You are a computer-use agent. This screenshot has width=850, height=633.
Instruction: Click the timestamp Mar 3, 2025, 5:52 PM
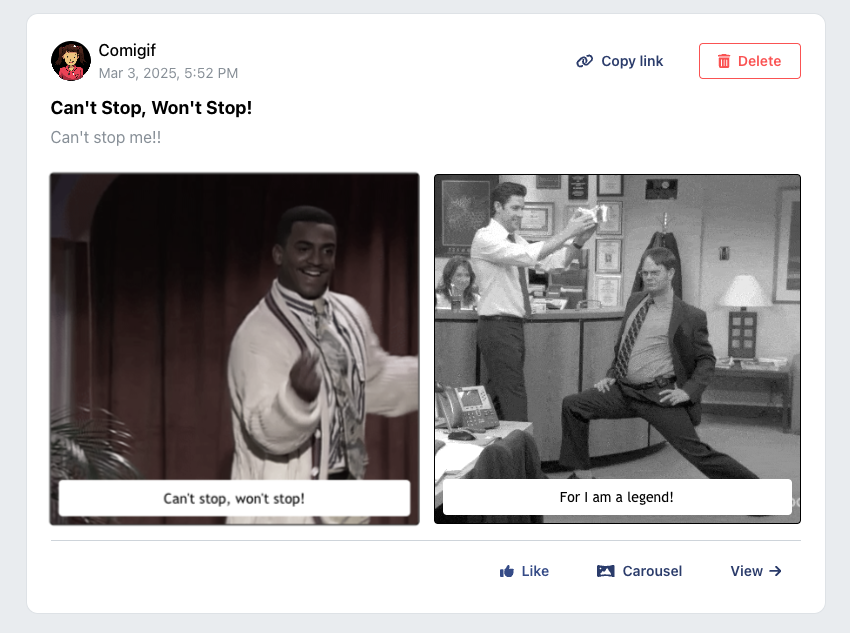click(169, 73)
